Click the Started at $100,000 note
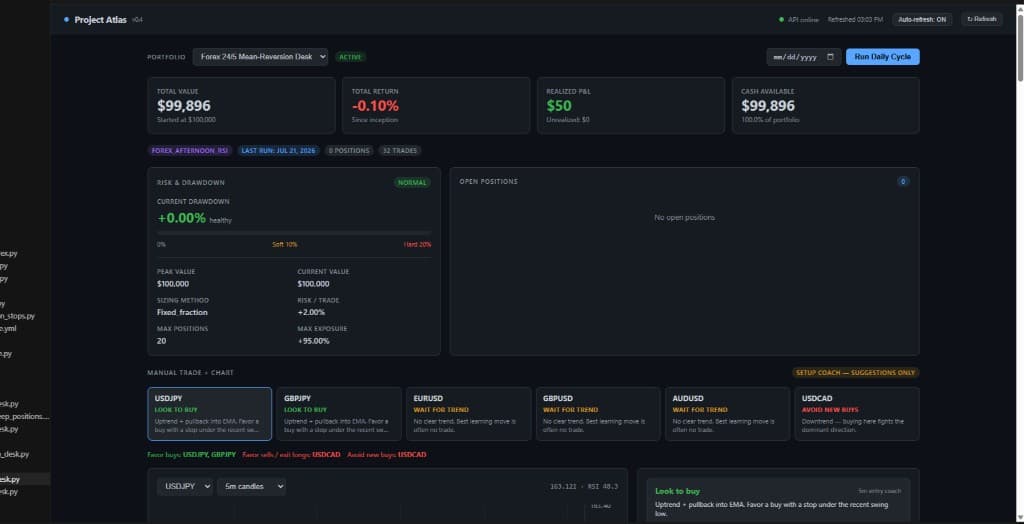The width and height of the screenshot is (1024, 524). [x=186, y=120]
